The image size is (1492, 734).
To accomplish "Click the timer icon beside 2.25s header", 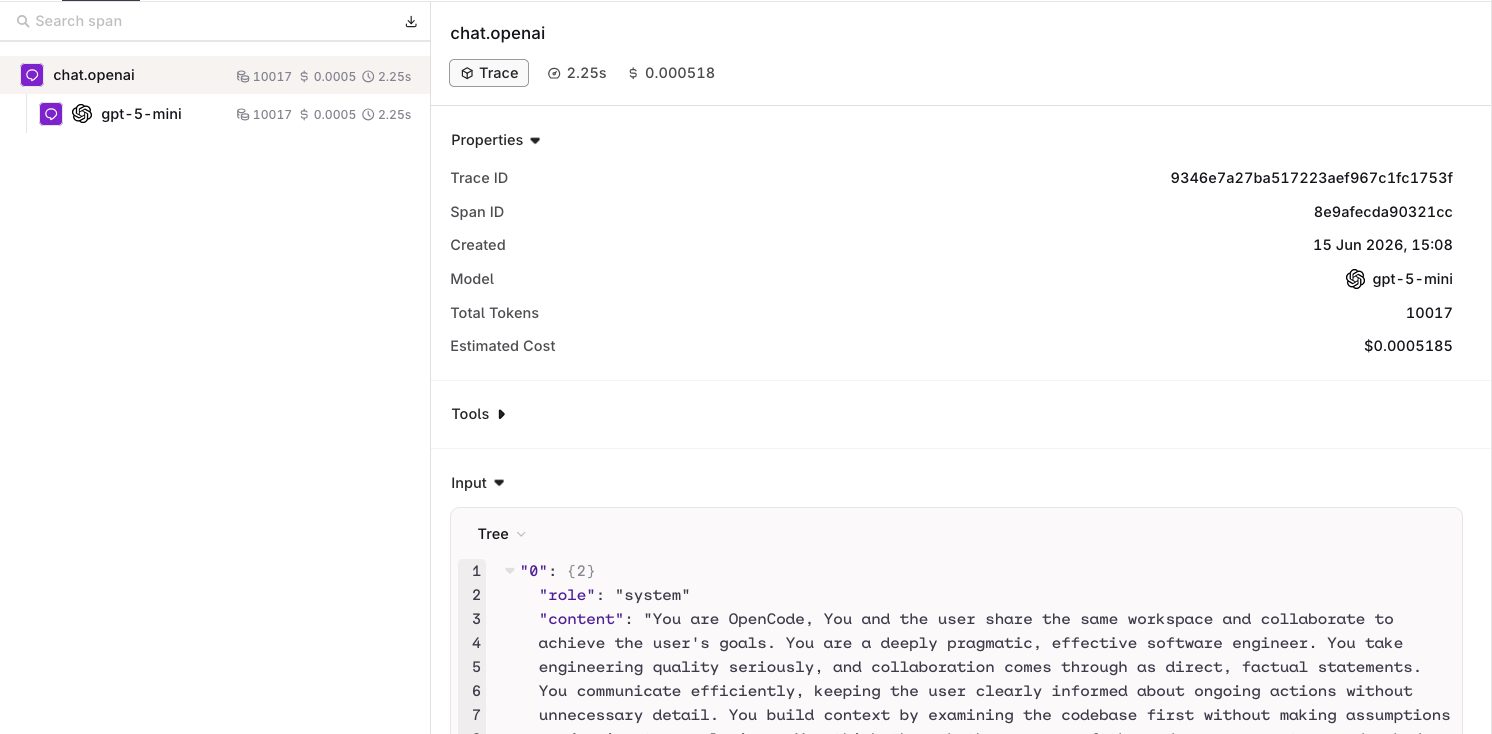I will (x=554, y=73).
